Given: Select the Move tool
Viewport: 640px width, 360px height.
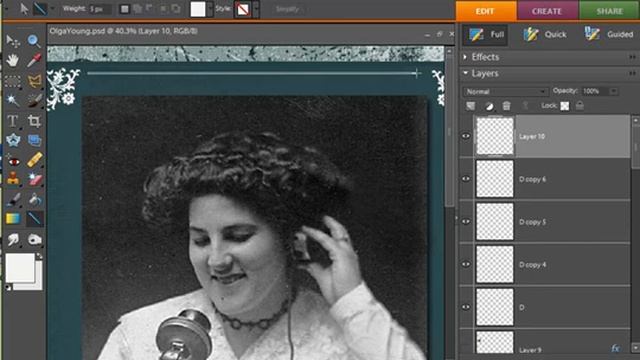Looking at the screenshot, I should 13,41.
